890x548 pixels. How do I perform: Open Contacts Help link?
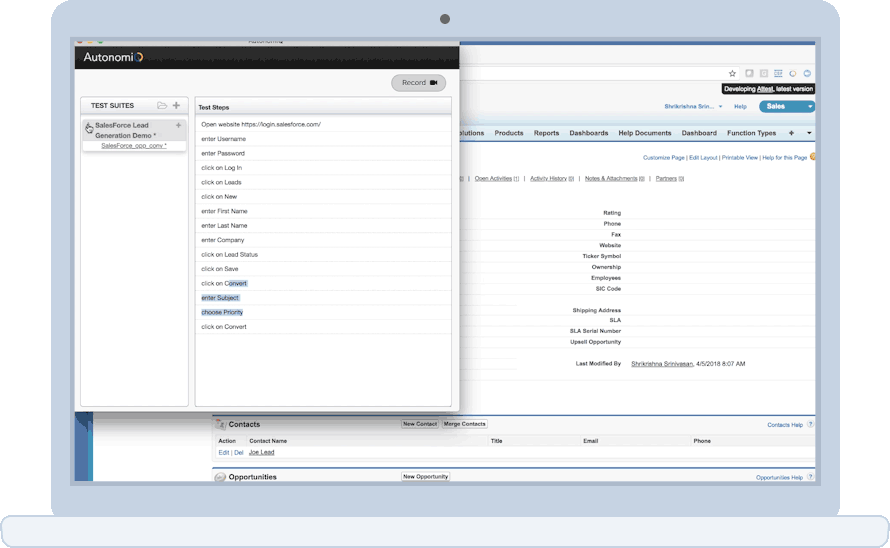point(785,425)
